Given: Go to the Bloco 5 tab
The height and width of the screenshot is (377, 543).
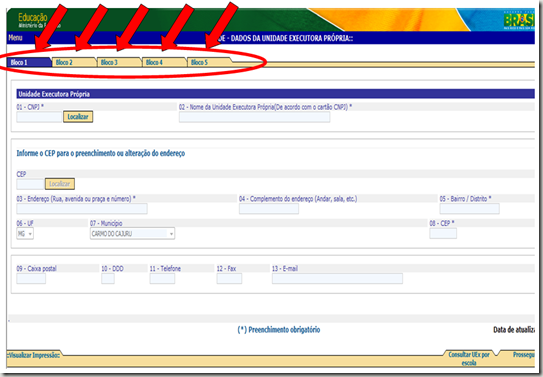Looking at the screenshot, I should click(x=209, y=62).
